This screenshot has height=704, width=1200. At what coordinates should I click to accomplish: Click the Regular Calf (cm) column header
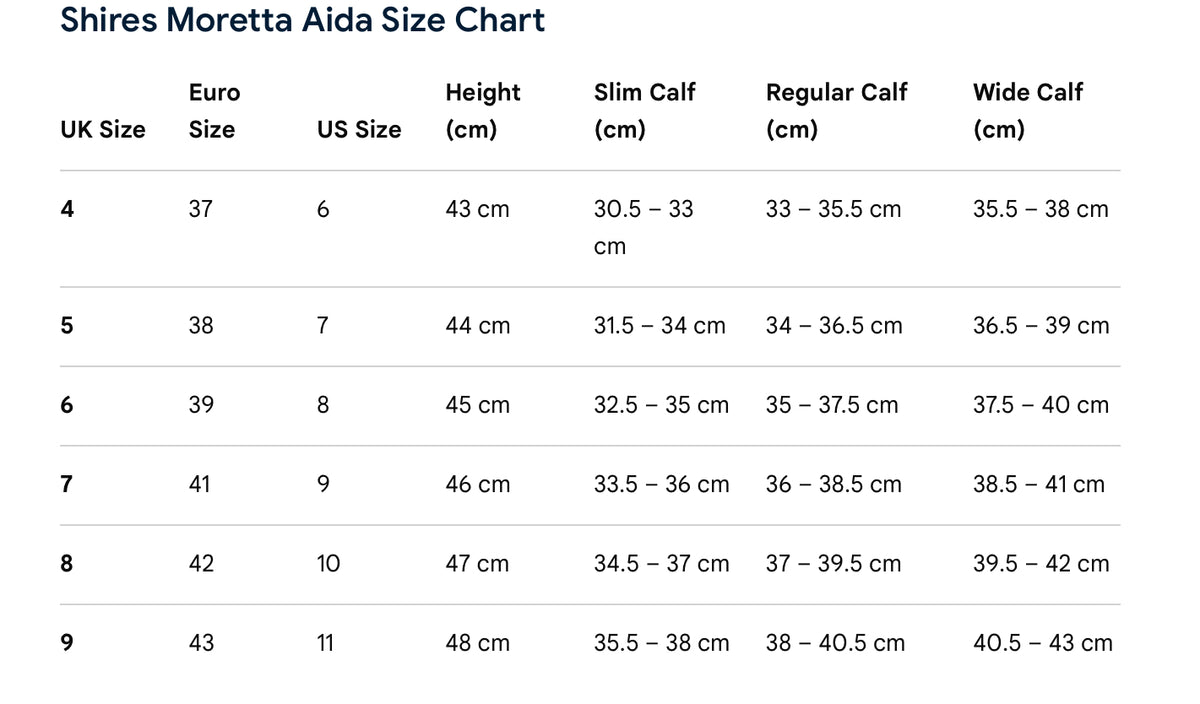pos(836,111)
